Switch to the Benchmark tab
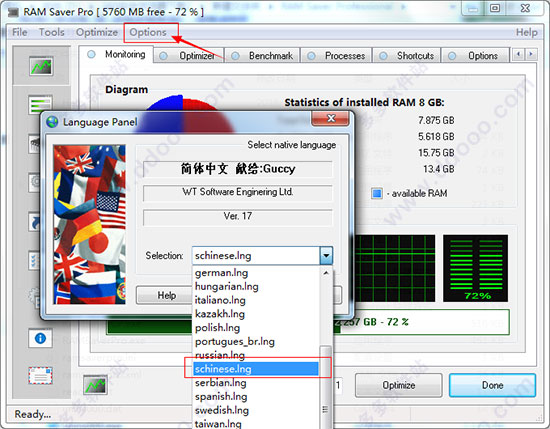This screenshot has width=550, height=429. coord(262,56)
